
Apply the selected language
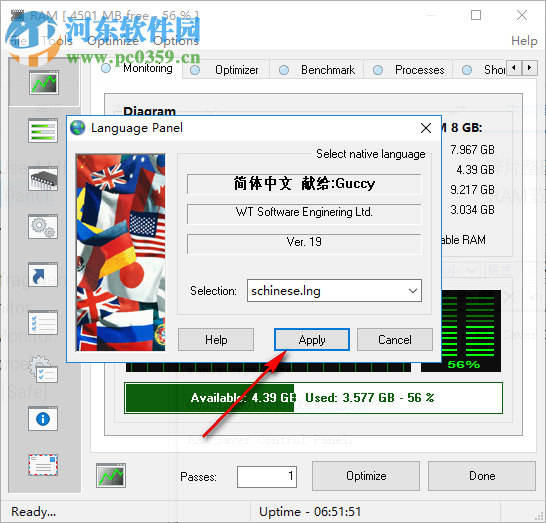click(312, 339)
